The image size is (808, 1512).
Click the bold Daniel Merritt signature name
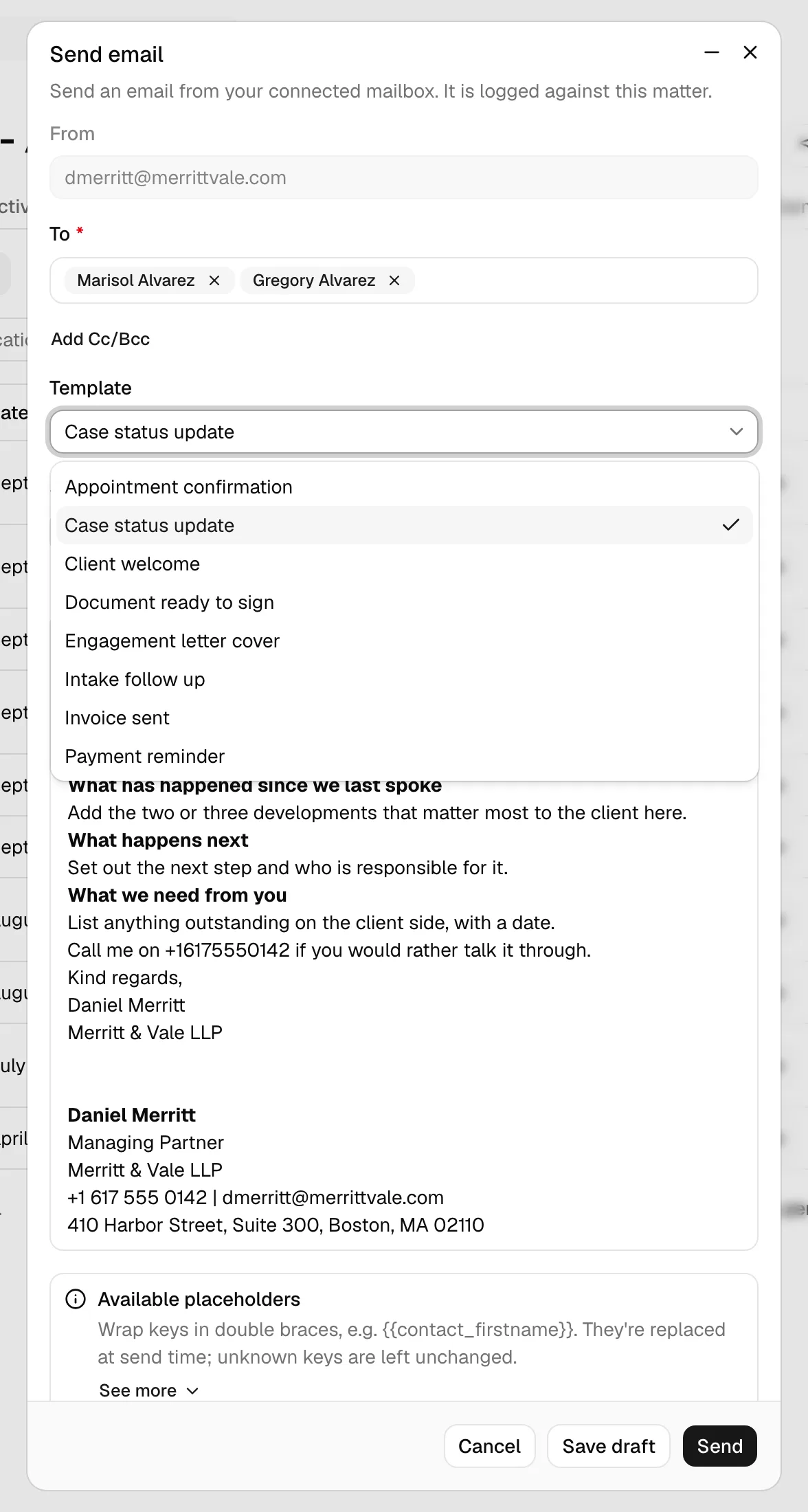point(132,1115)
